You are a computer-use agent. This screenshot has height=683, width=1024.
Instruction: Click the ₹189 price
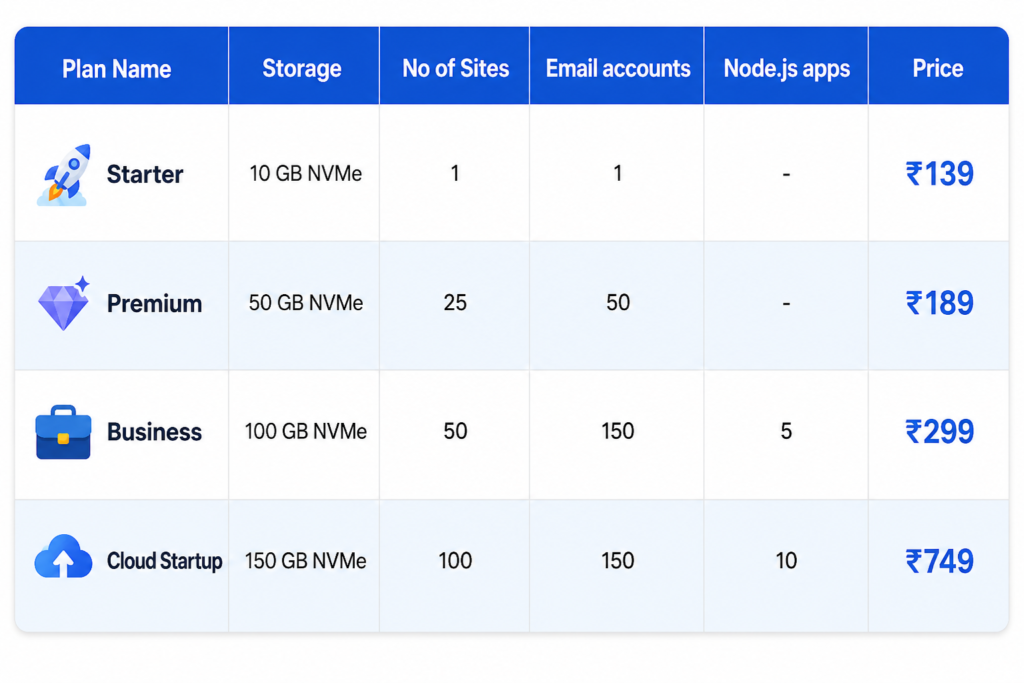coord(939,304)
